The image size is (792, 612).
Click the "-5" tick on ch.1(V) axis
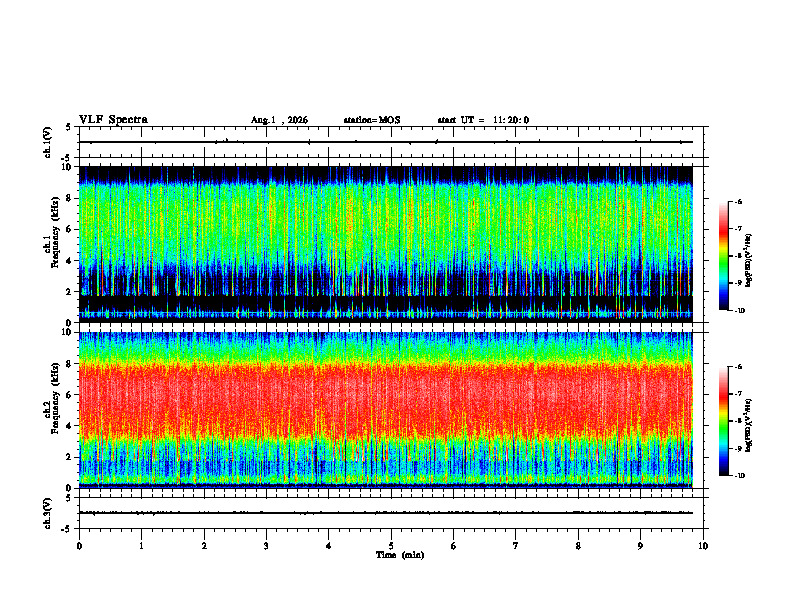pos(67,158)
